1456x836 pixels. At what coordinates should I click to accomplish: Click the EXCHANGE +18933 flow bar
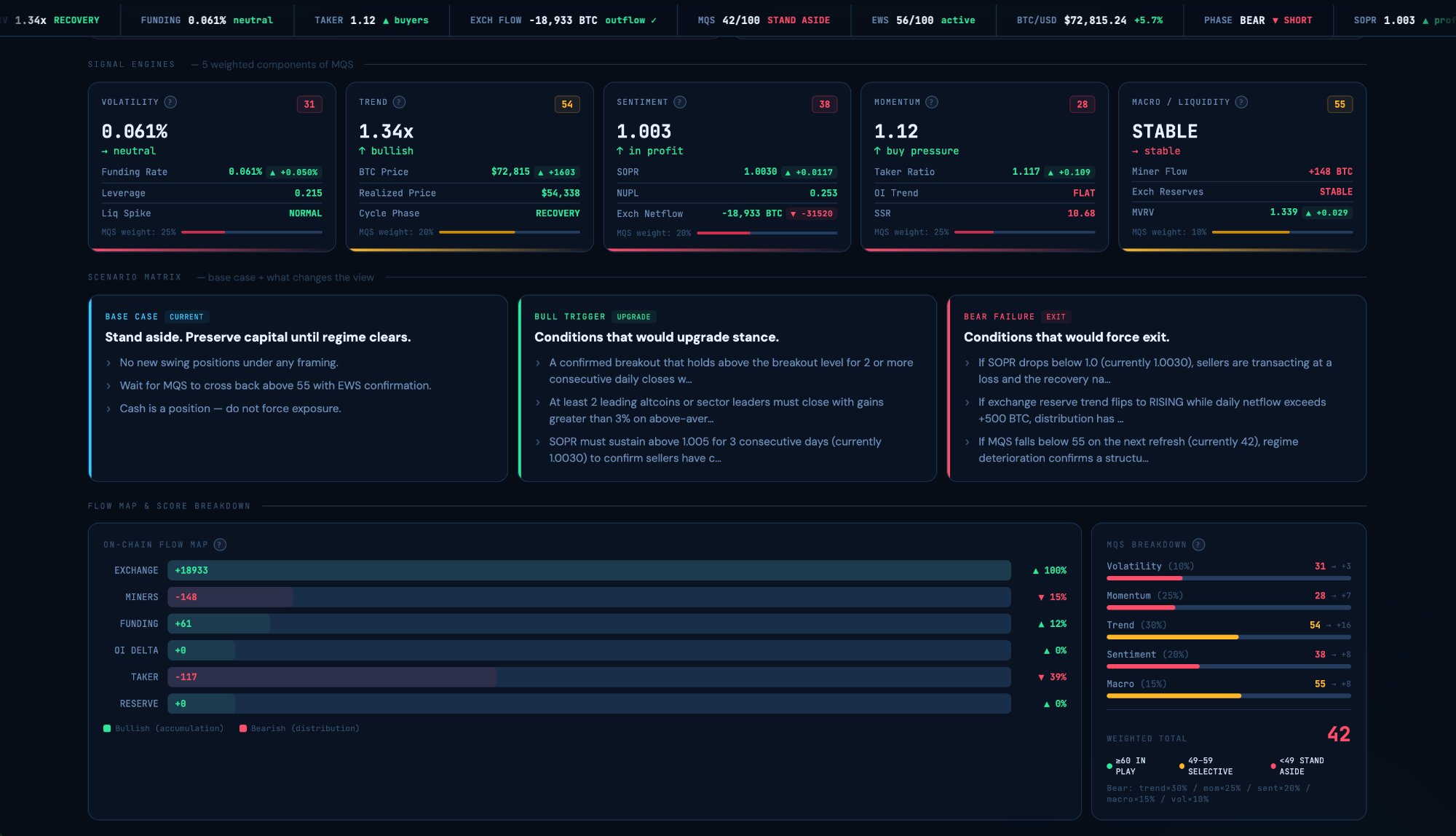pos(588,570)
